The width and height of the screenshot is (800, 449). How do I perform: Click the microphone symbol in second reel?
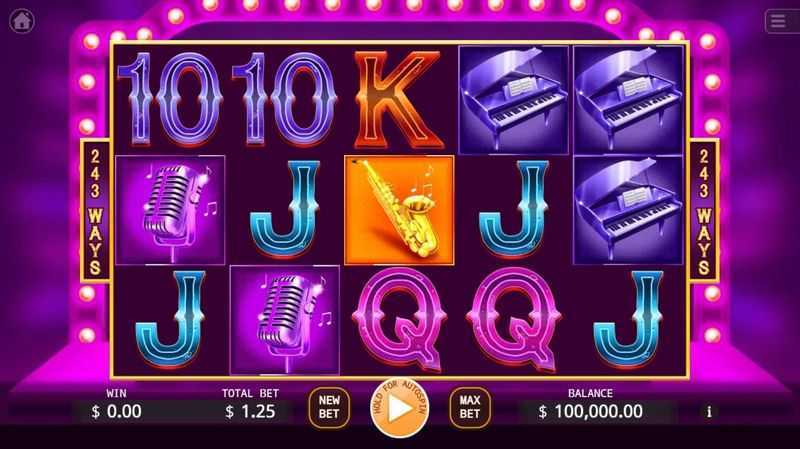click(285, 320)
